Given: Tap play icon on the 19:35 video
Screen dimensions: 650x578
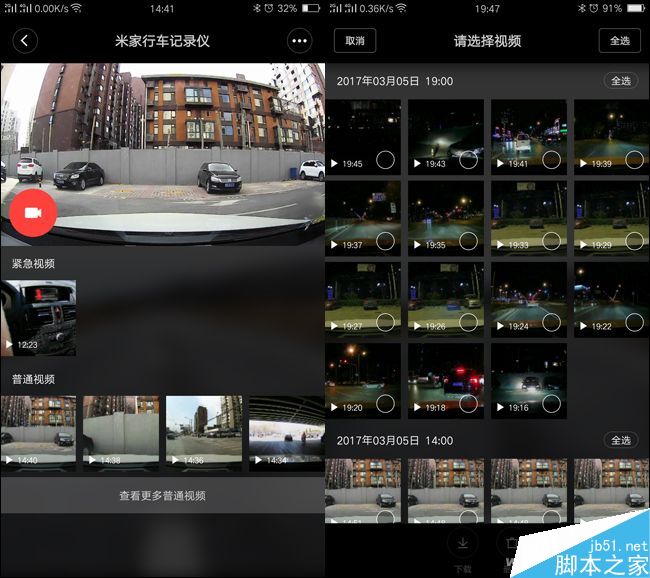Looking at the screenshot, I should [417, 245].
